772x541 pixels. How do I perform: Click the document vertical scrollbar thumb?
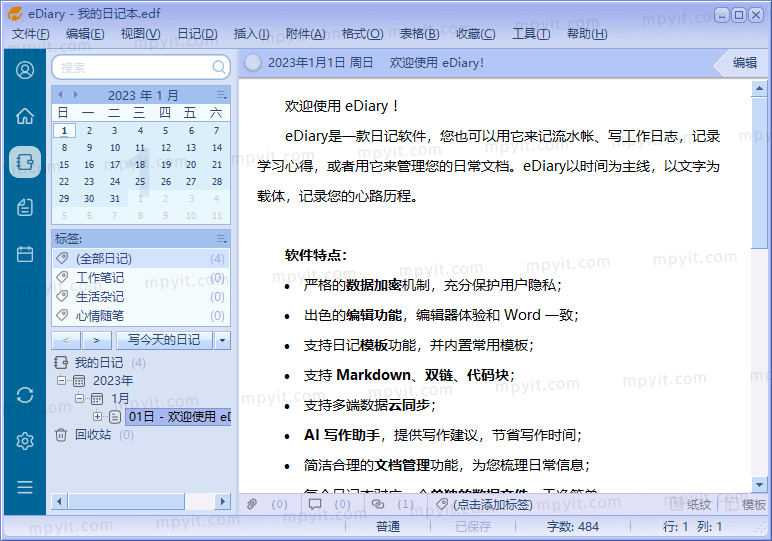click(759, 173)
